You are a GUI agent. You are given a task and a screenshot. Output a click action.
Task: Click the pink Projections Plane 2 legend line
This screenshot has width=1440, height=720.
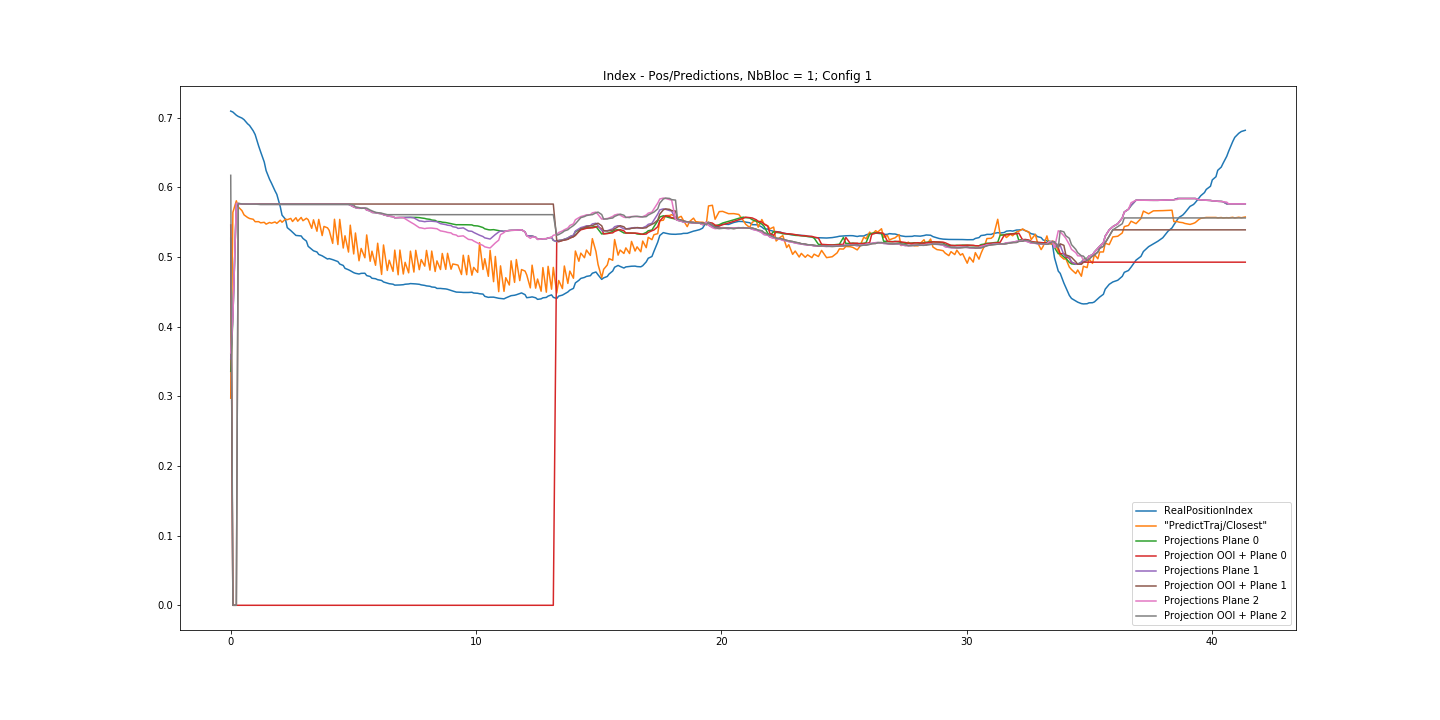coord(1147,601)
